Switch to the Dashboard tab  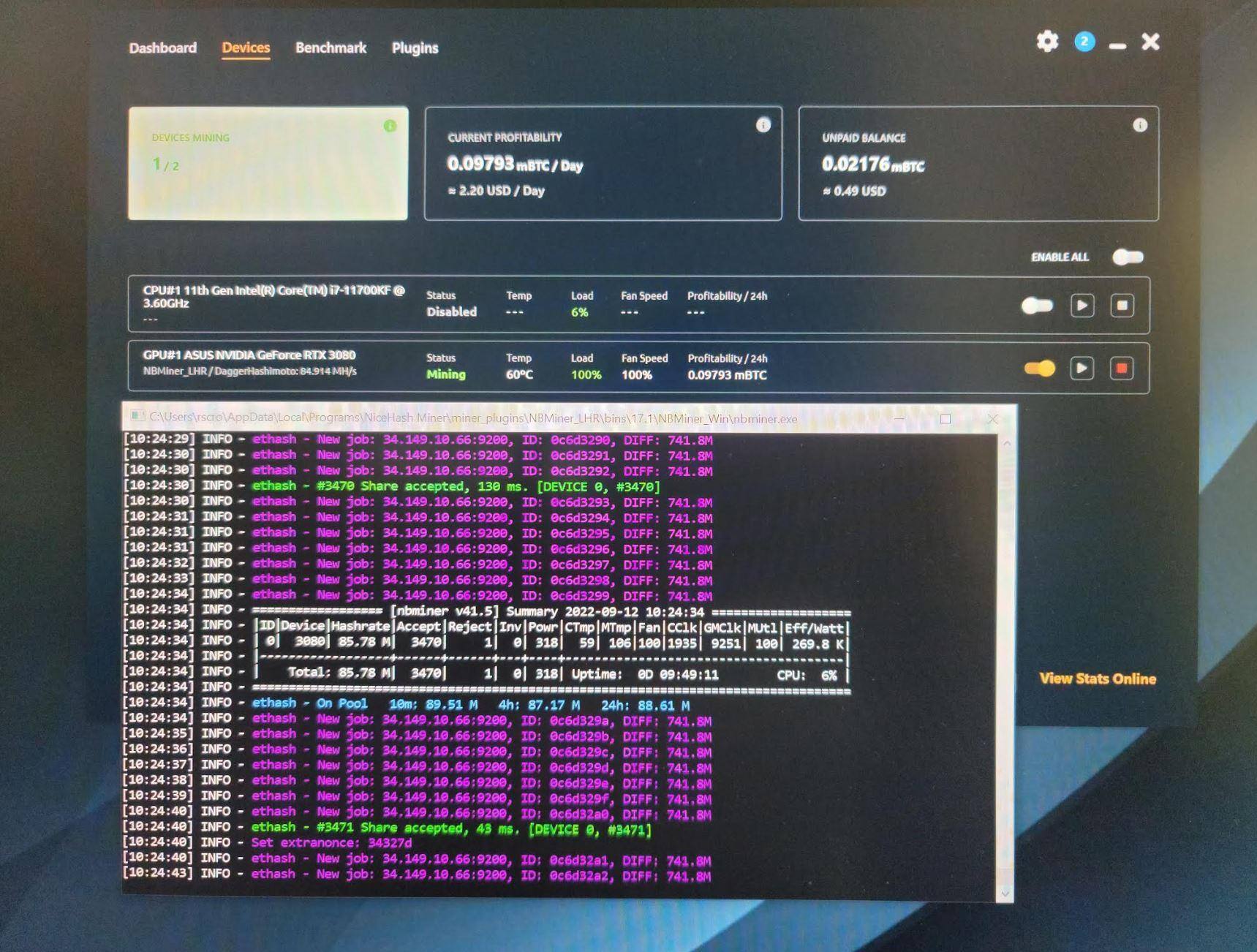pos(162,48)
